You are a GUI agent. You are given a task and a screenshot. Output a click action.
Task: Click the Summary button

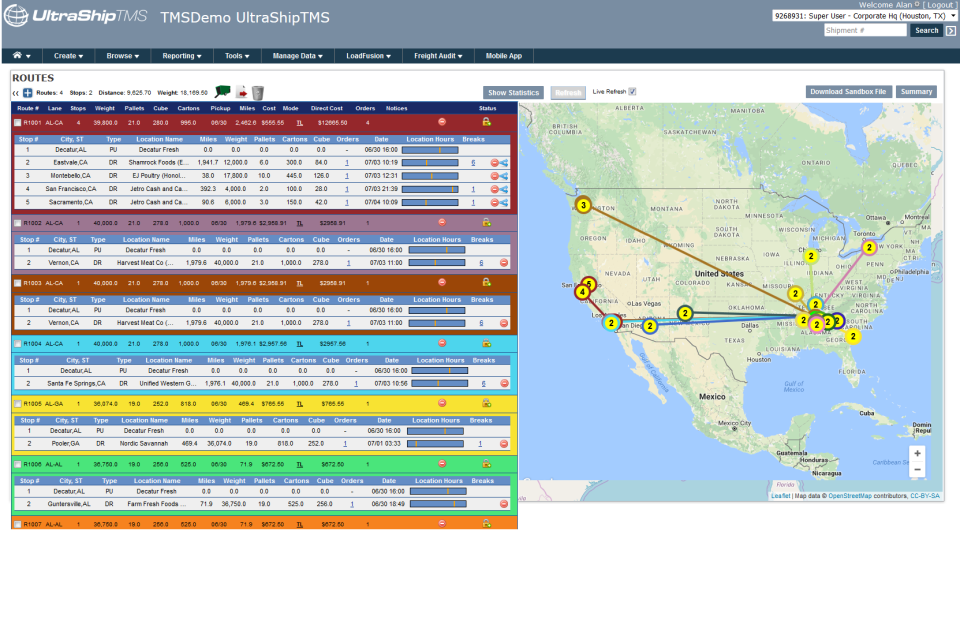pyautogui.click(x=916, y=92)
